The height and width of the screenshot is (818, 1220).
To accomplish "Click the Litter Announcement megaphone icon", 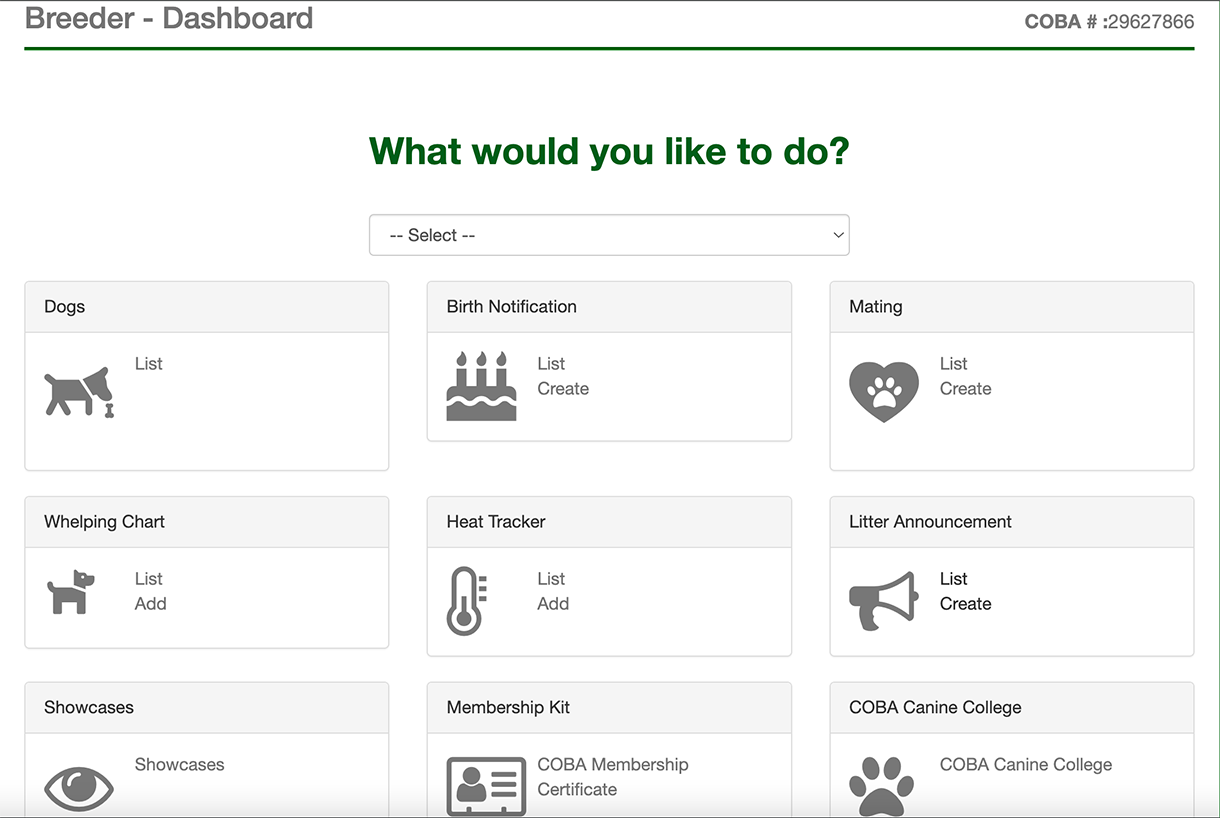I will (x=883, y=600).
